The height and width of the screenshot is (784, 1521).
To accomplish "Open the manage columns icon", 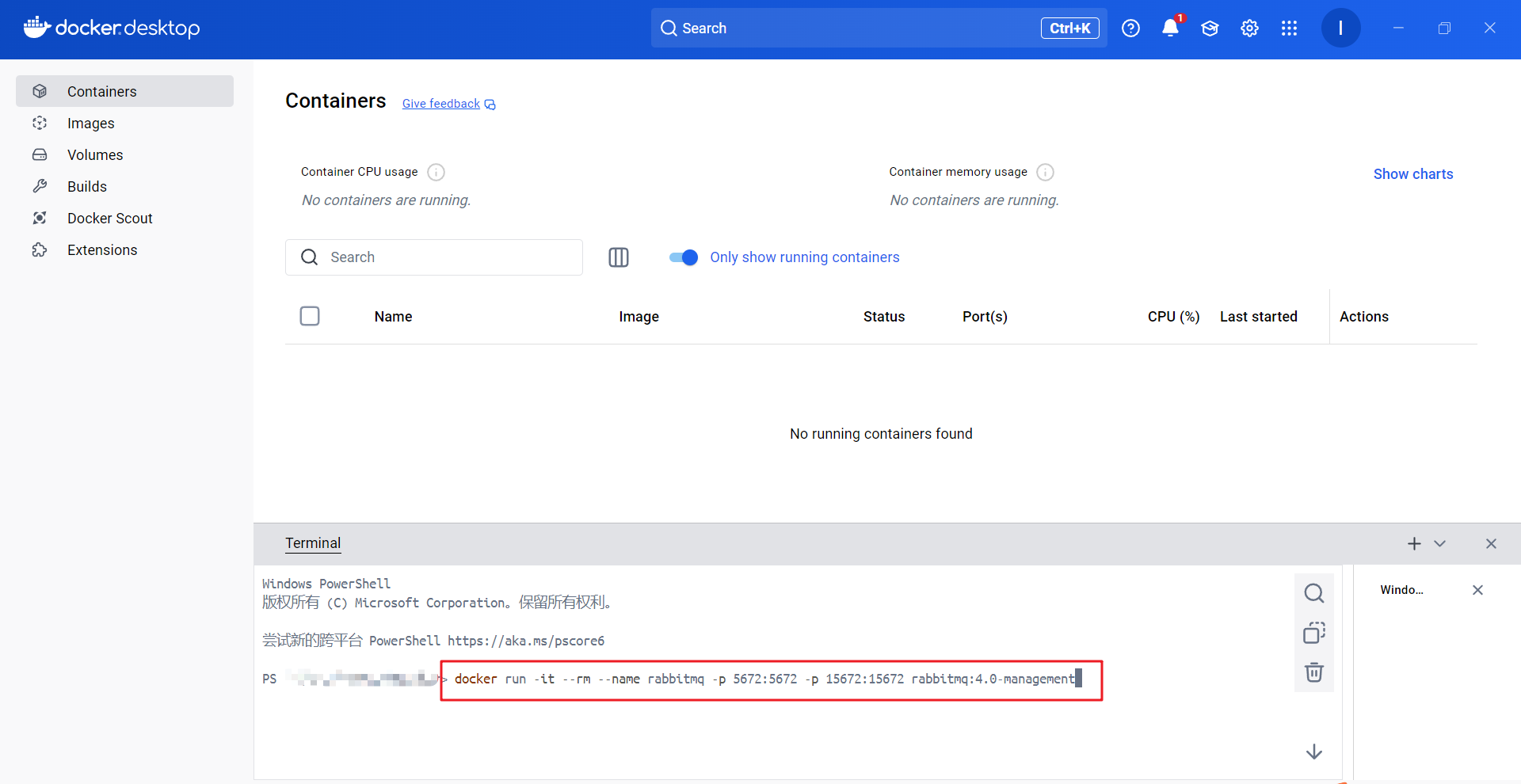I will pos(619,257).
